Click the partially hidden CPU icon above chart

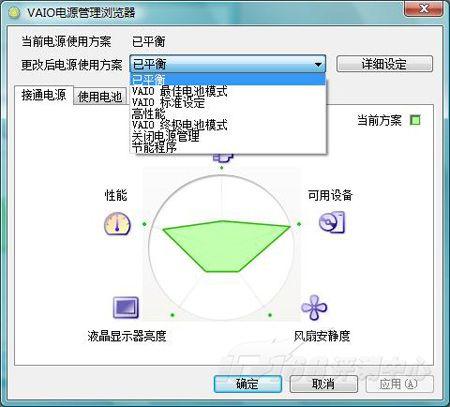click(x=223, y=158)
